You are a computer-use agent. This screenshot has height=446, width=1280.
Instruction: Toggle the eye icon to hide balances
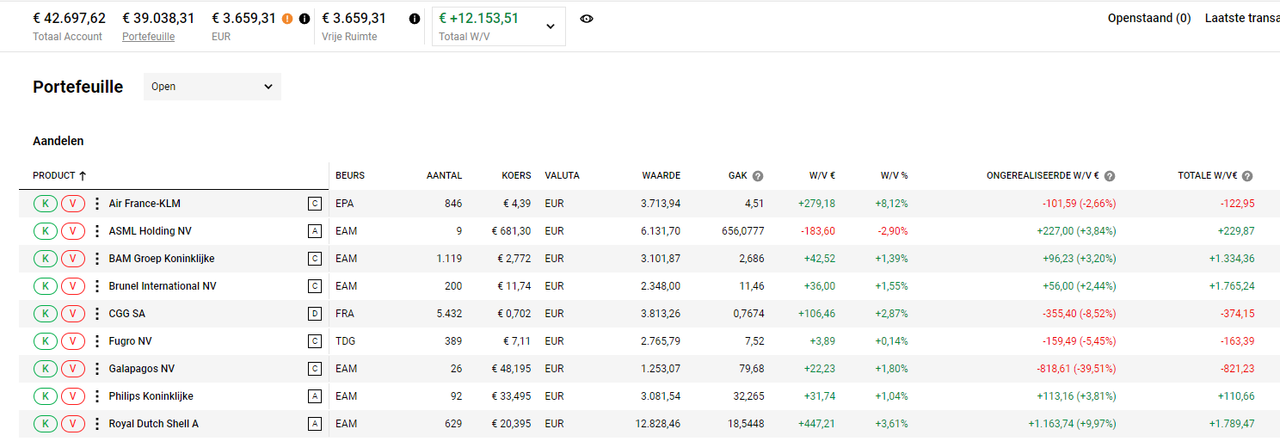587,19
